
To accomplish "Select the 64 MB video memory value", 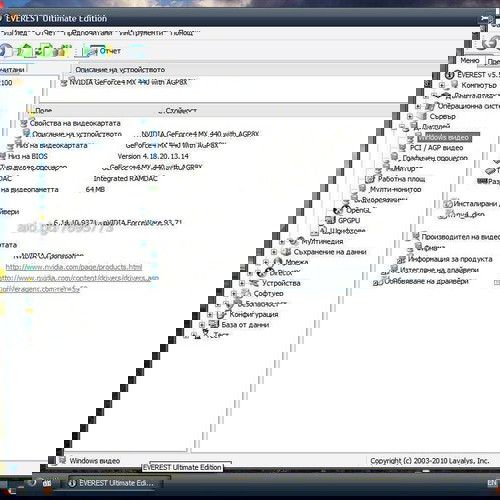I will 95,189.
